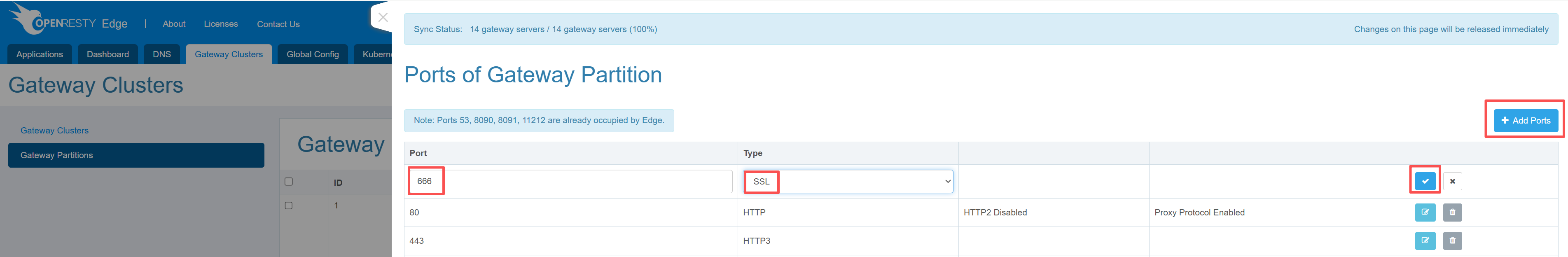This screenshot has height=257, width=1568.
Task: Check the box for partition ID 1
Action: pos(289,205)
